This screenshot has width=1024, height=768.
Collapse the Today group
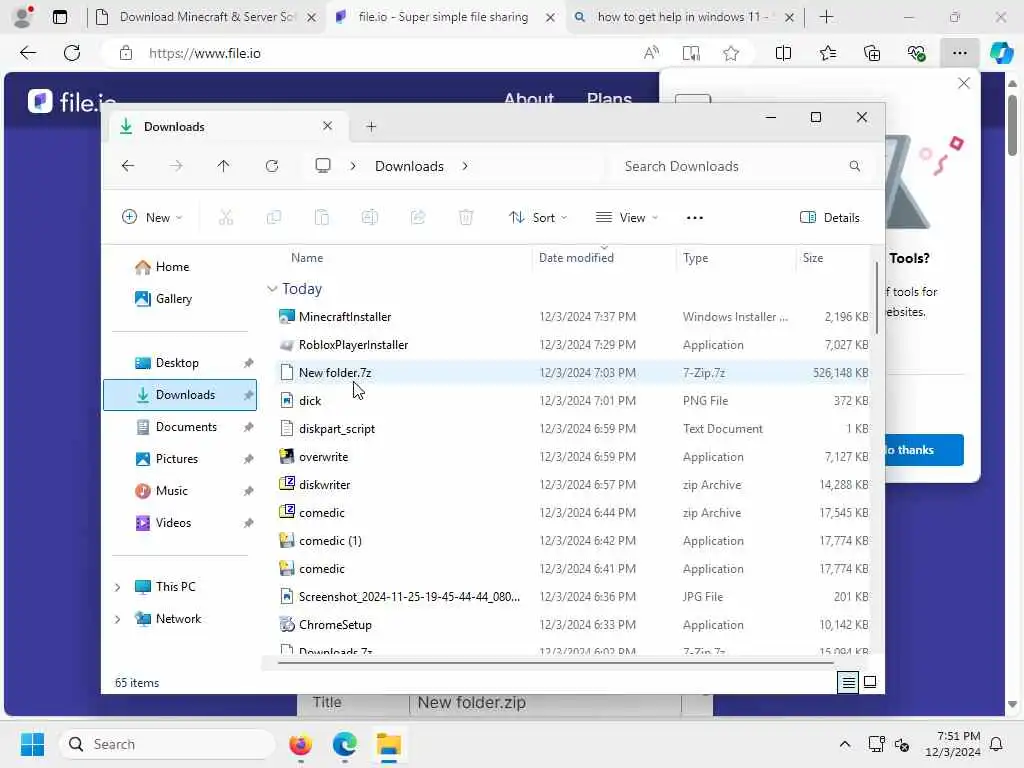(x=272, y=289)
